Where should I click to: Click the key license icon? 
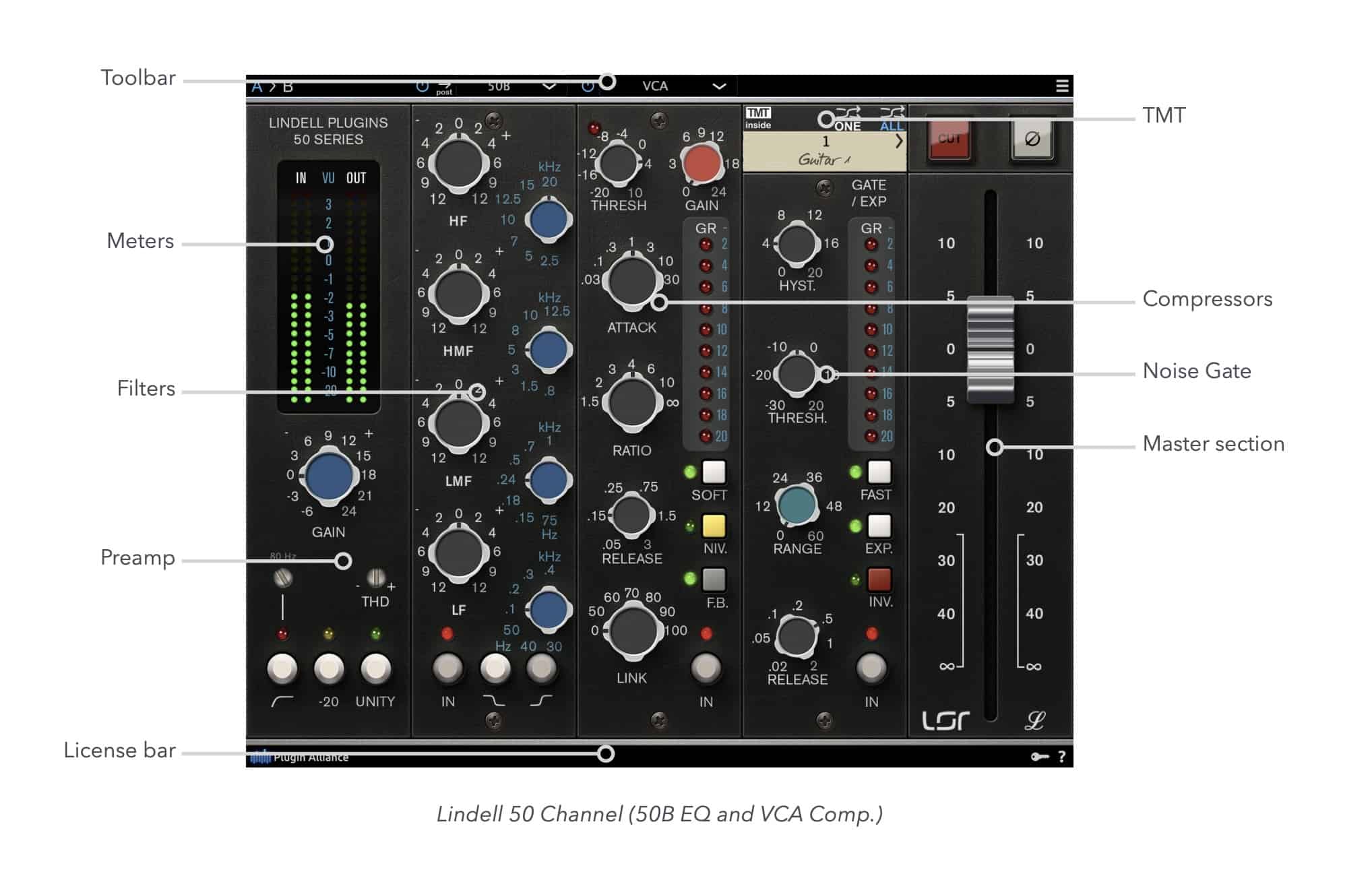coord(1040,757)
